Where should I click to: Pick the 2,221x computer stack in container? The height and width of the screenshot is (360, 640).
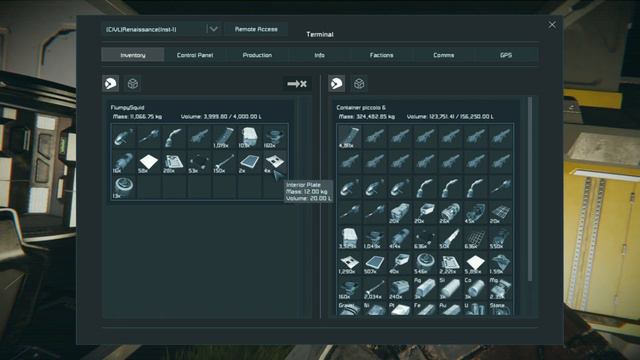tap(451, 264)
